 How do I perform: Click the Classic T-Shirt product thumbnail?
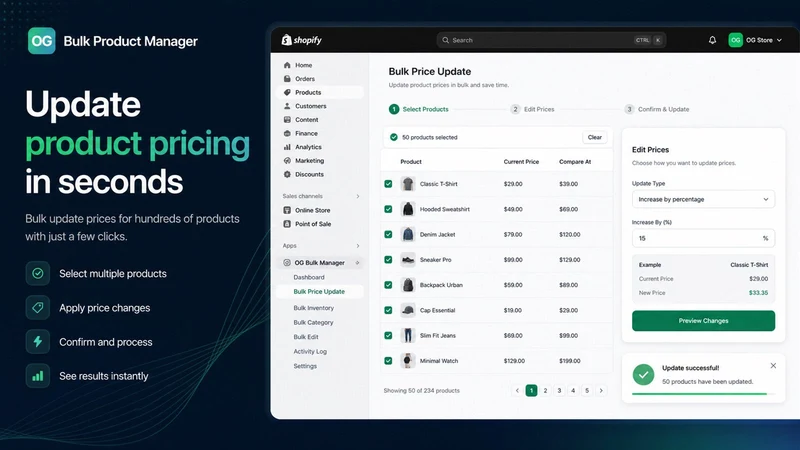pyautogui.click(x=408, y=184)
